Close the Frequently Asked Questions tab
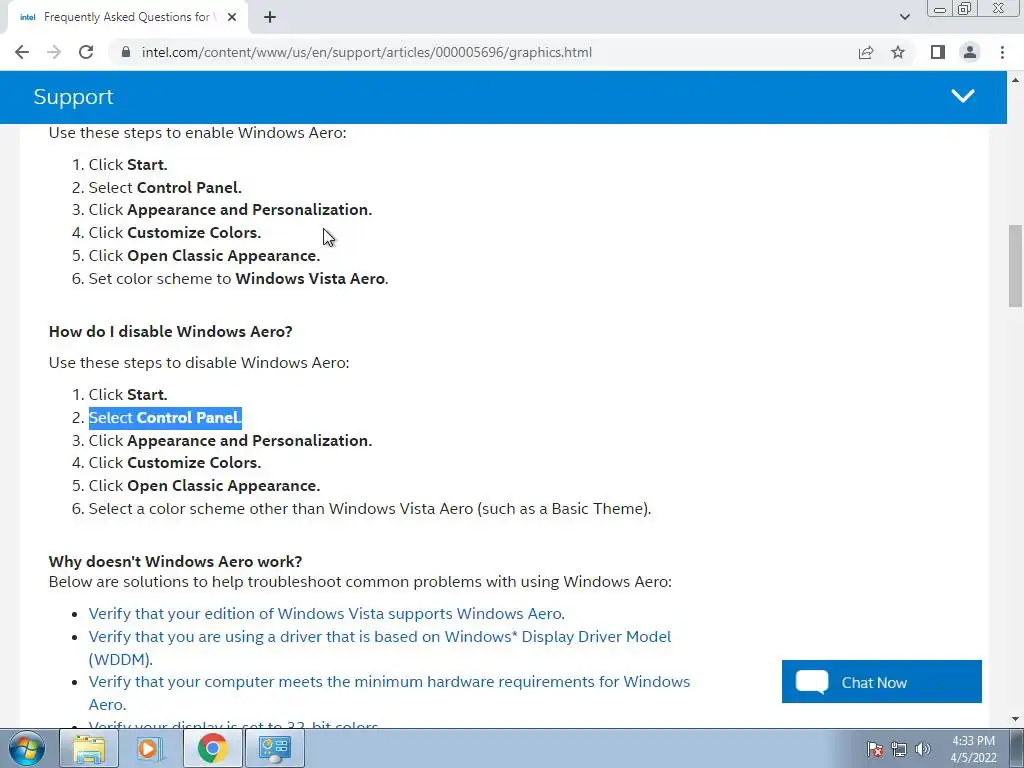Image resolution: width=1024 pixels, height=768 pixels. tap(232, 17)
